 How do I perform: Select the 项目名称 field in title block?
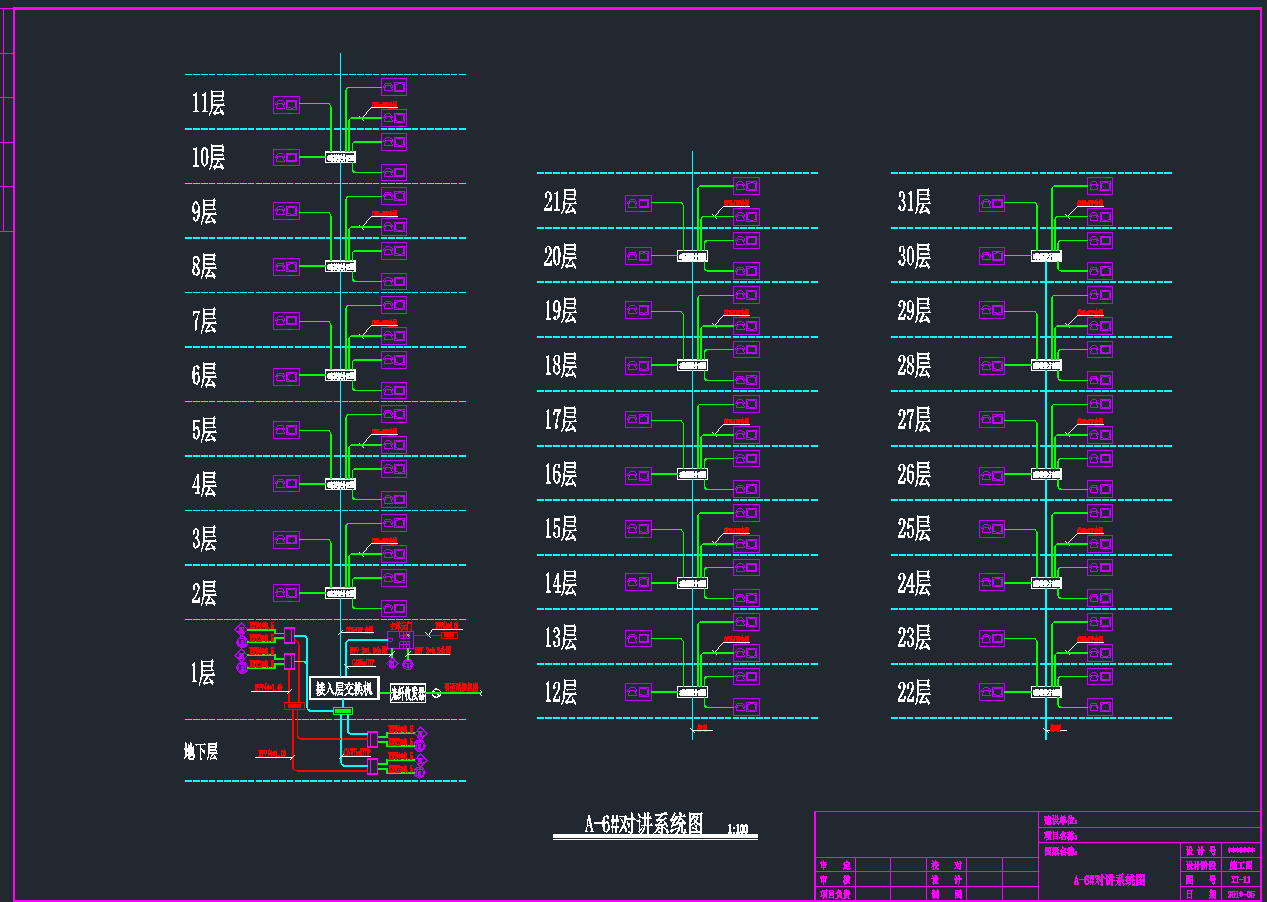(1148, 835)
